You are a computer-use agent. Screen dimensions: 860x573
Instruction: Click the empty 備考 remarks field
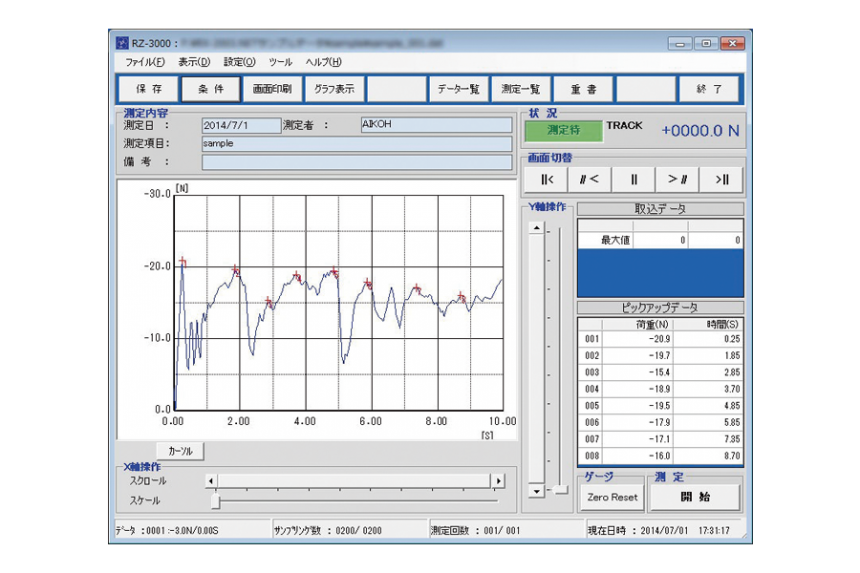point(357,162)
